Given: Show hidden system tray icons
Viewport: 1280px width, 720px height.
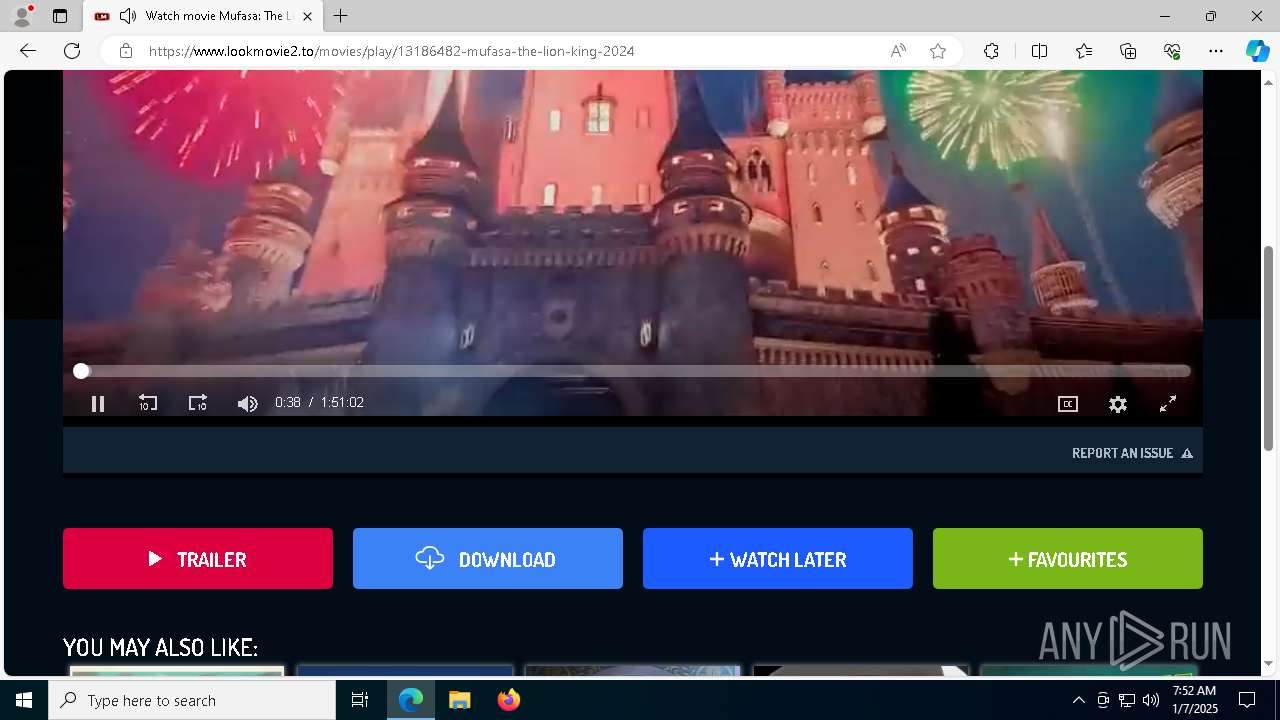Looking at the screenshot, I should pos(1078,700).
